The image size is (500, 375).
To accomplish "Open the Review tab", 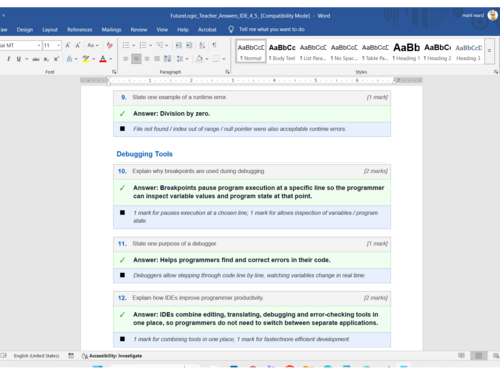I will (139, 29).
